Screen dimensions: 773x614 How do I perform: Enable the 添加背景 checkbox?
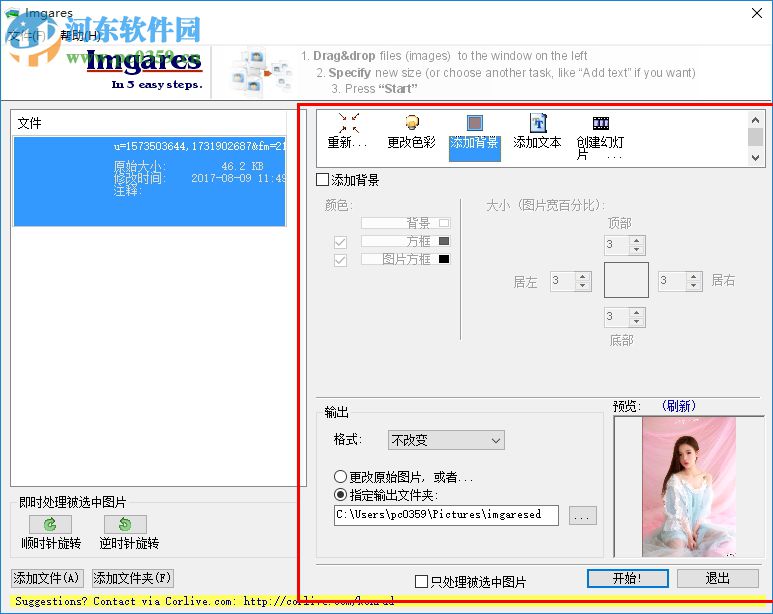tap(322, 180)
